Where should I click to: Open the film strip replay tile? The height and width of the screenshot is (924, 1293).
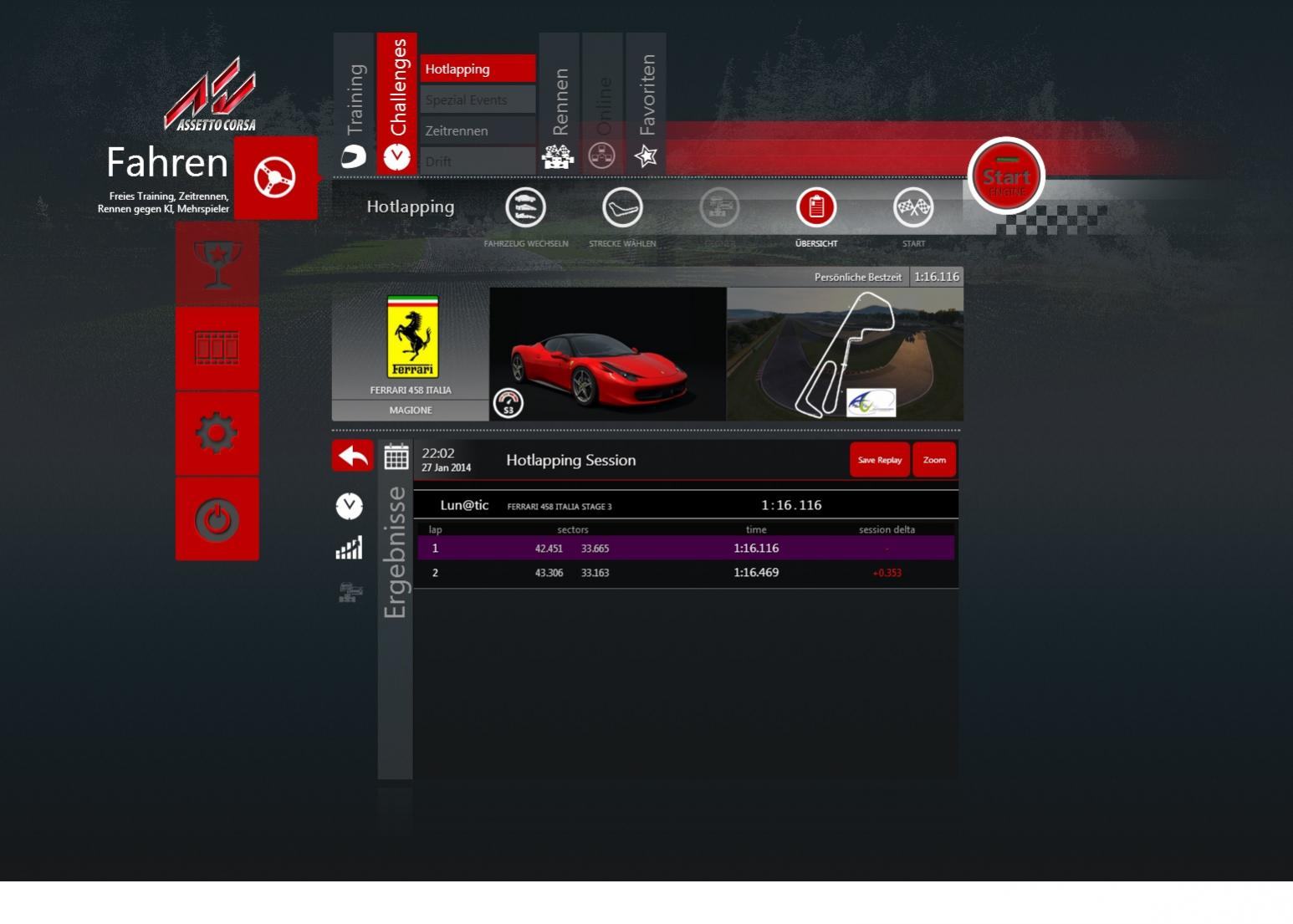217,349
